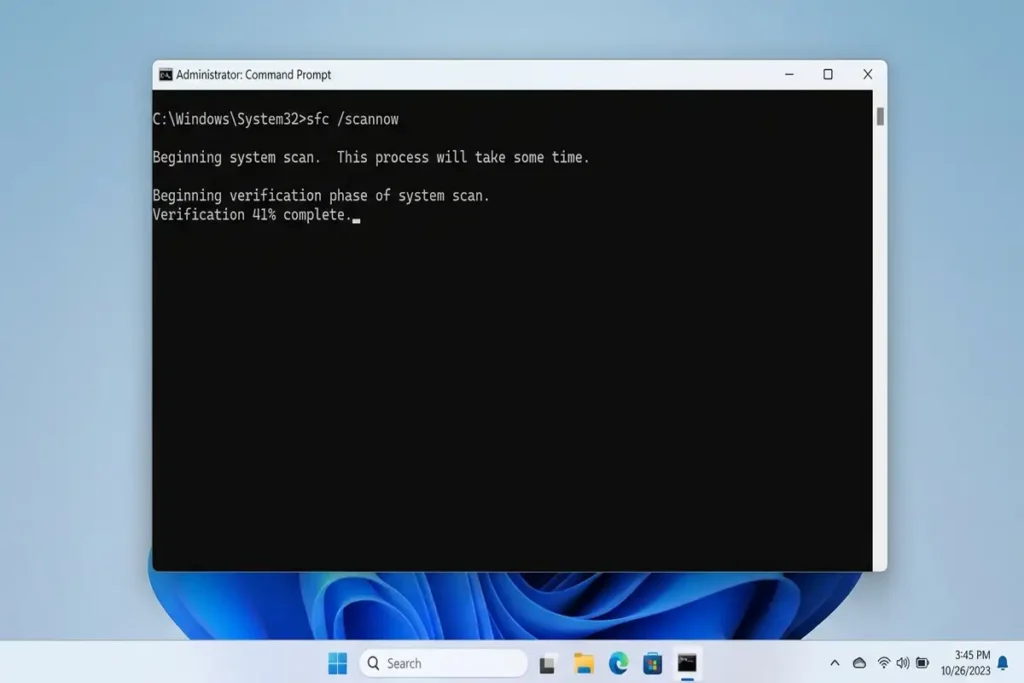The height and width of the screenshot is (683, 1024).
Task: Click the battery status icon
Action: coord(922,663)
